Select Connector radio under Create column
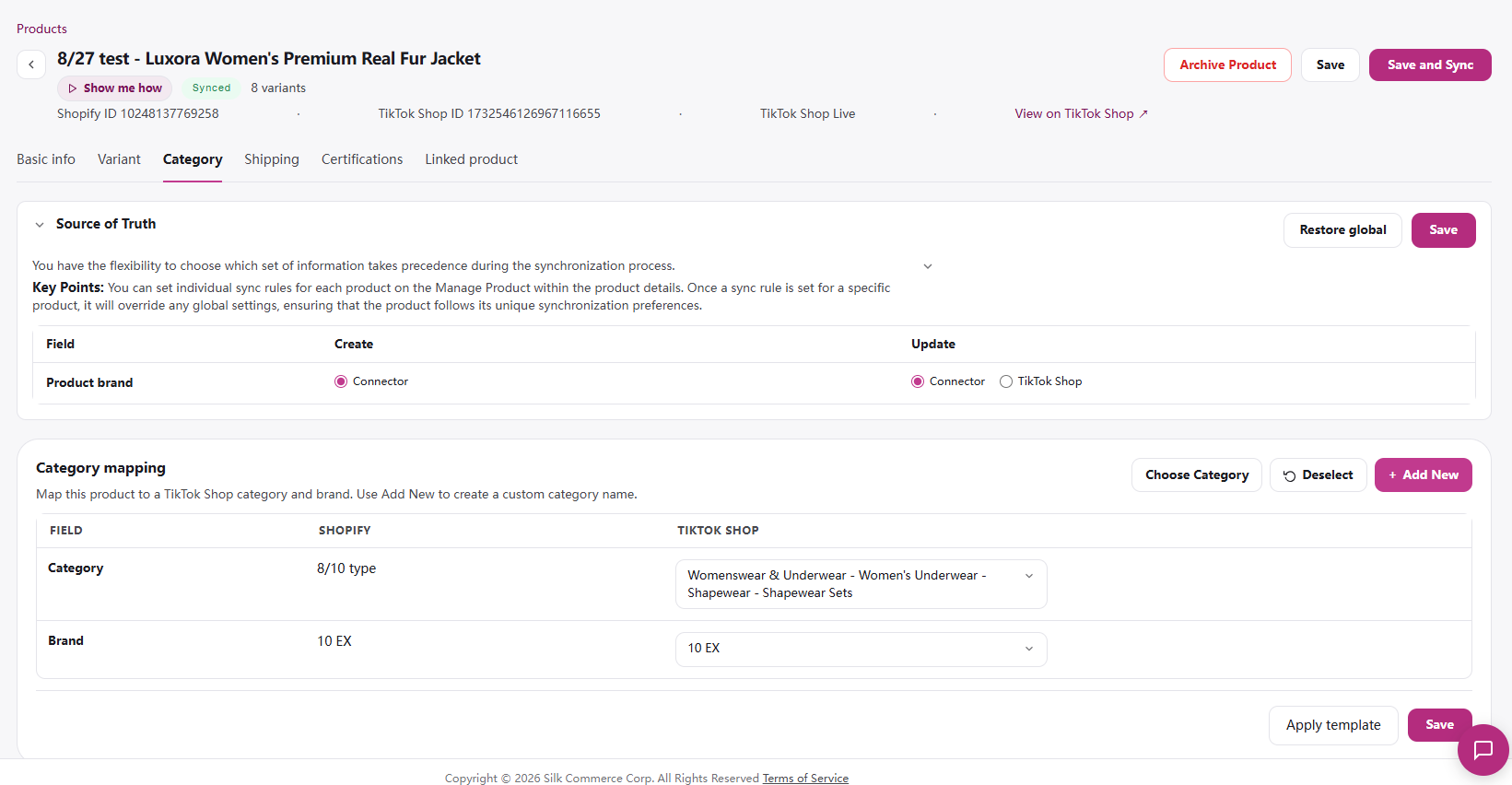The image size is (1512, 785). click(x=341, y=381)
